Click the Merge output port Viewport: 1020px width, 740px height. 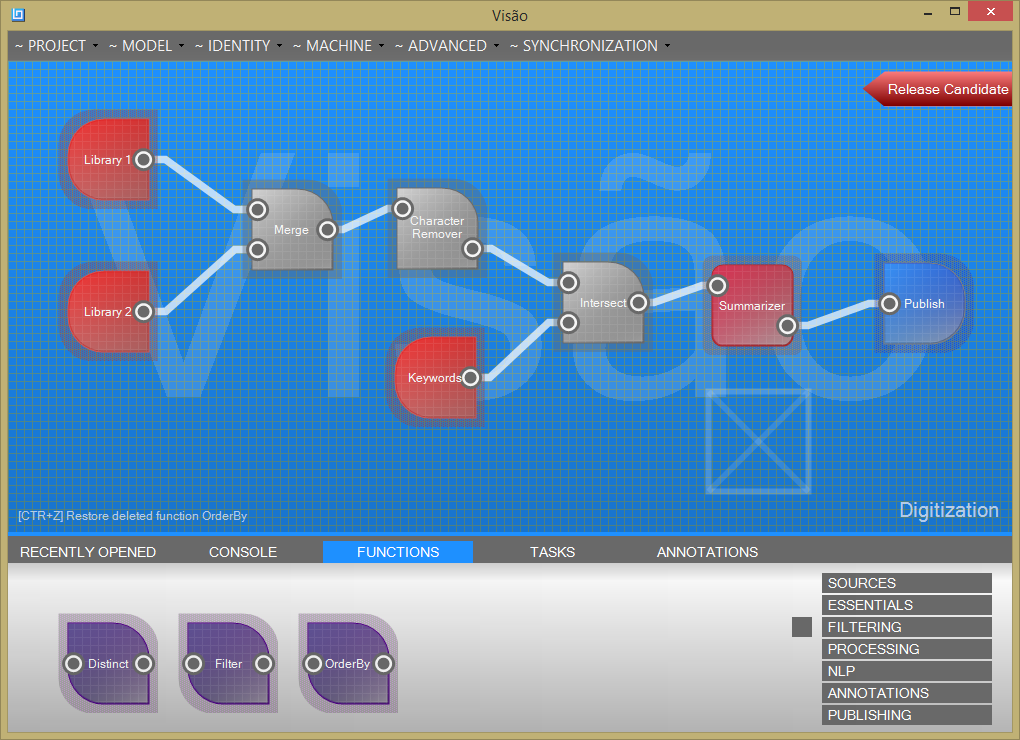327,230
